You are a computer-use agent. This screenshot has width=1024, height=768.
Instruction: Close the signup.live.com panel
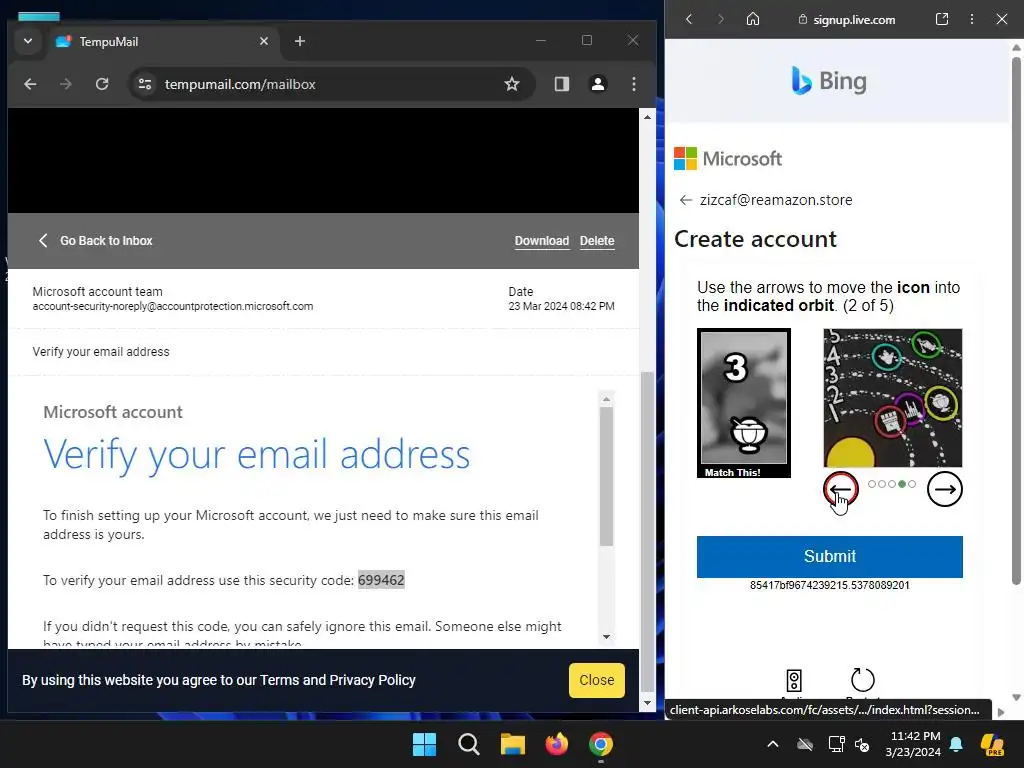[x=1002, y=19]
